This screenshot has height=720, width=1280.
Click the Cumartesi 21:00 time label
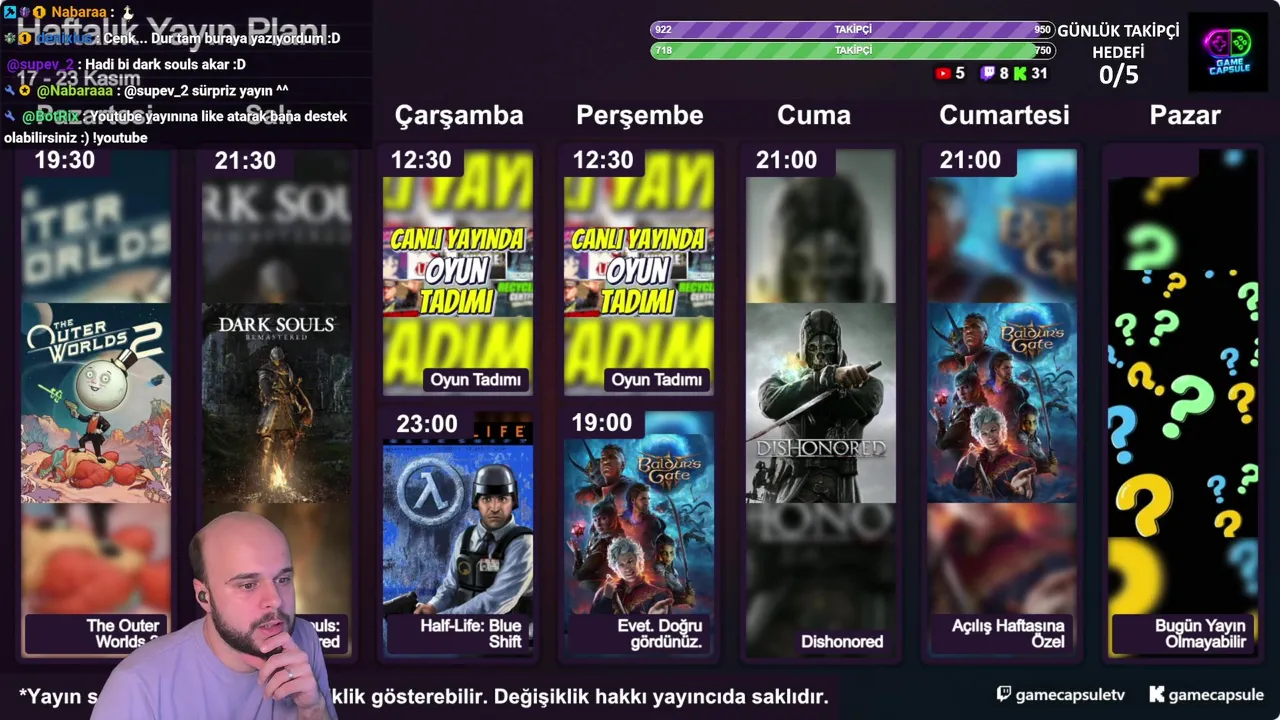pos(970,160)
